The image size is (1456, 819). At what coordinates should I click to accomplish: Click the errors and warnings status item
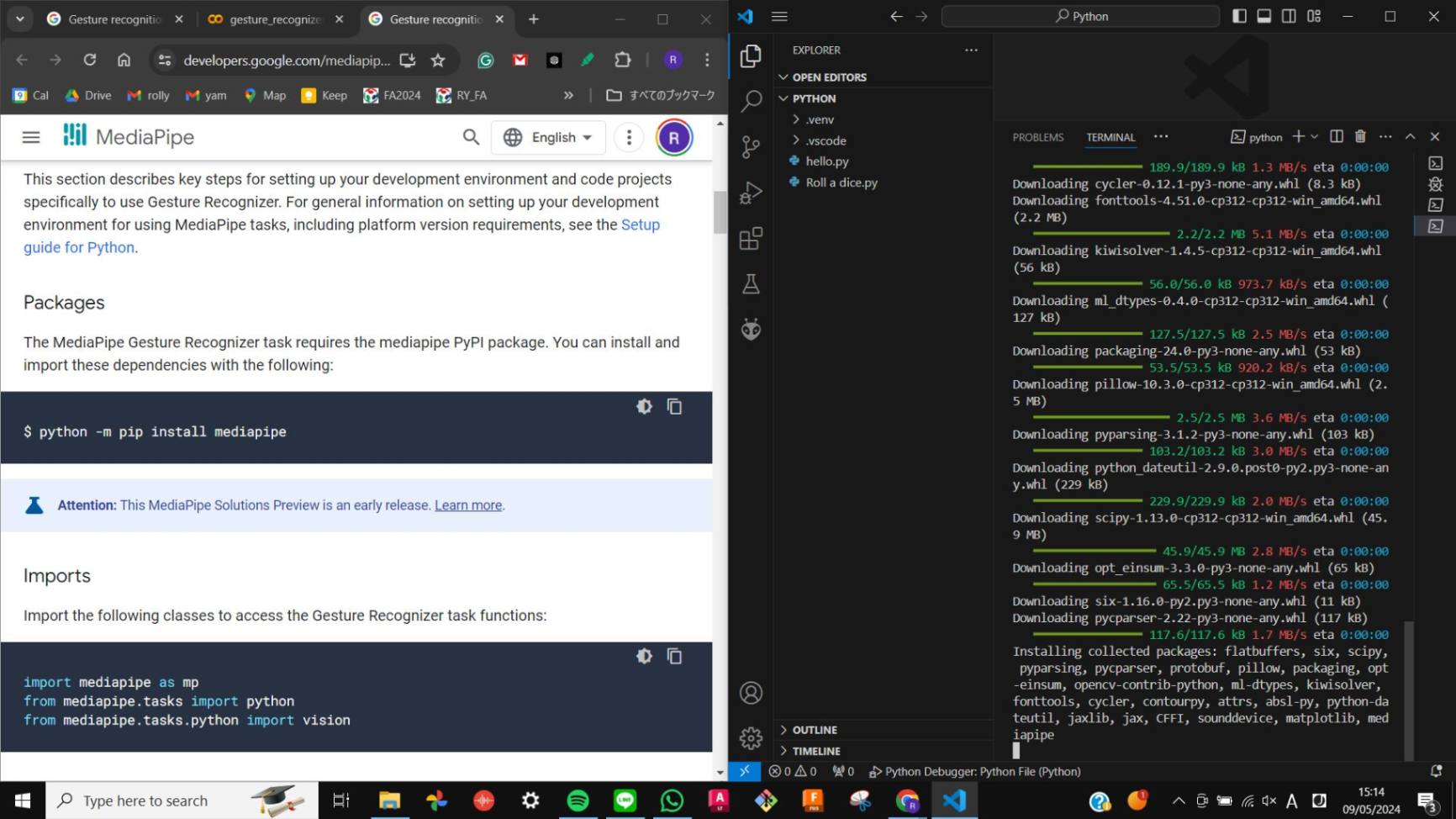(792, 771)
